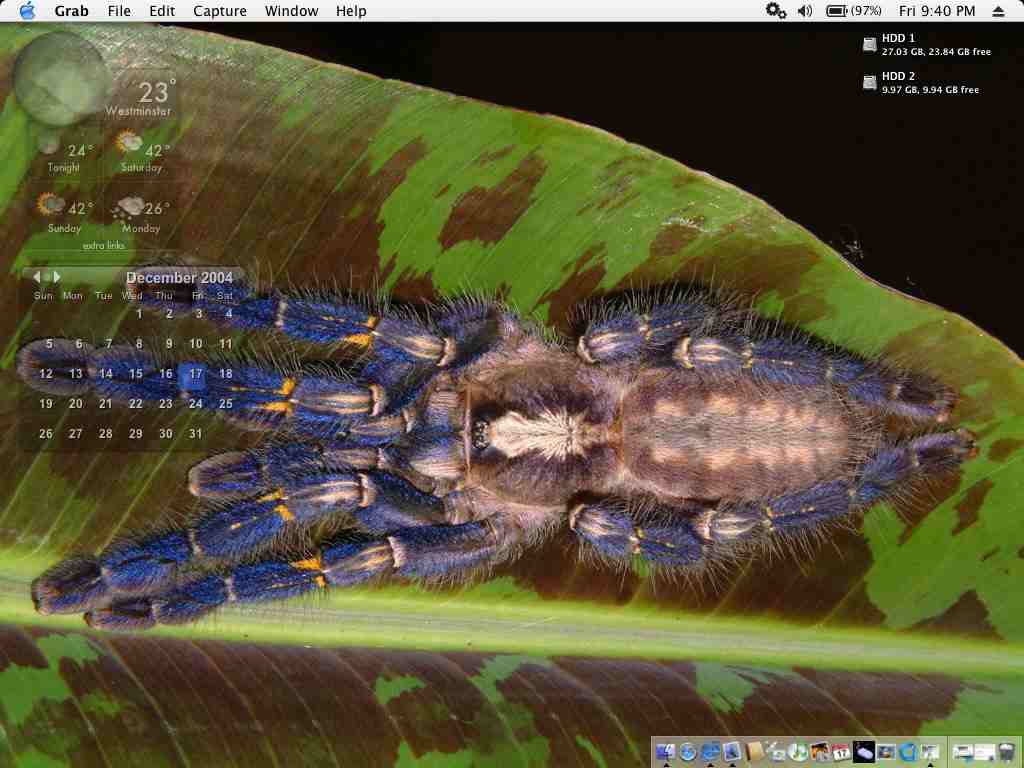
Task: Select December 17 in the calendar
Action: (196, 374)
